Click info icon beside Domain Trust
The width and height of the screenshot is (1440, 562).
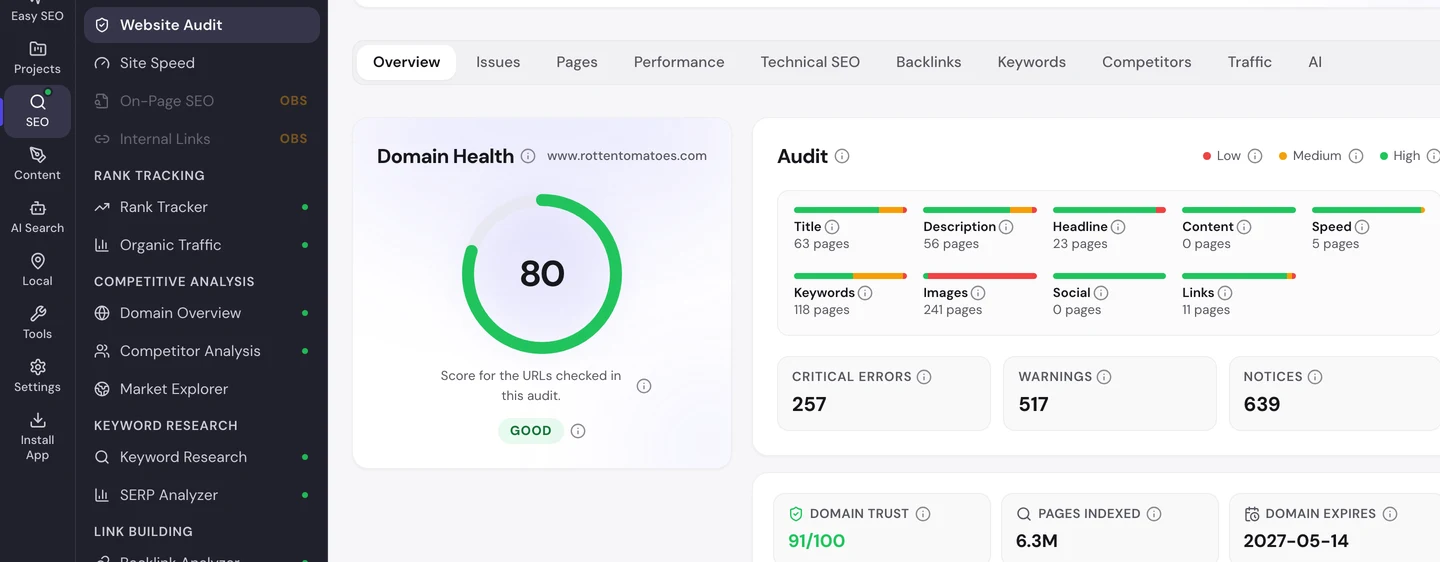coord(923,514)
